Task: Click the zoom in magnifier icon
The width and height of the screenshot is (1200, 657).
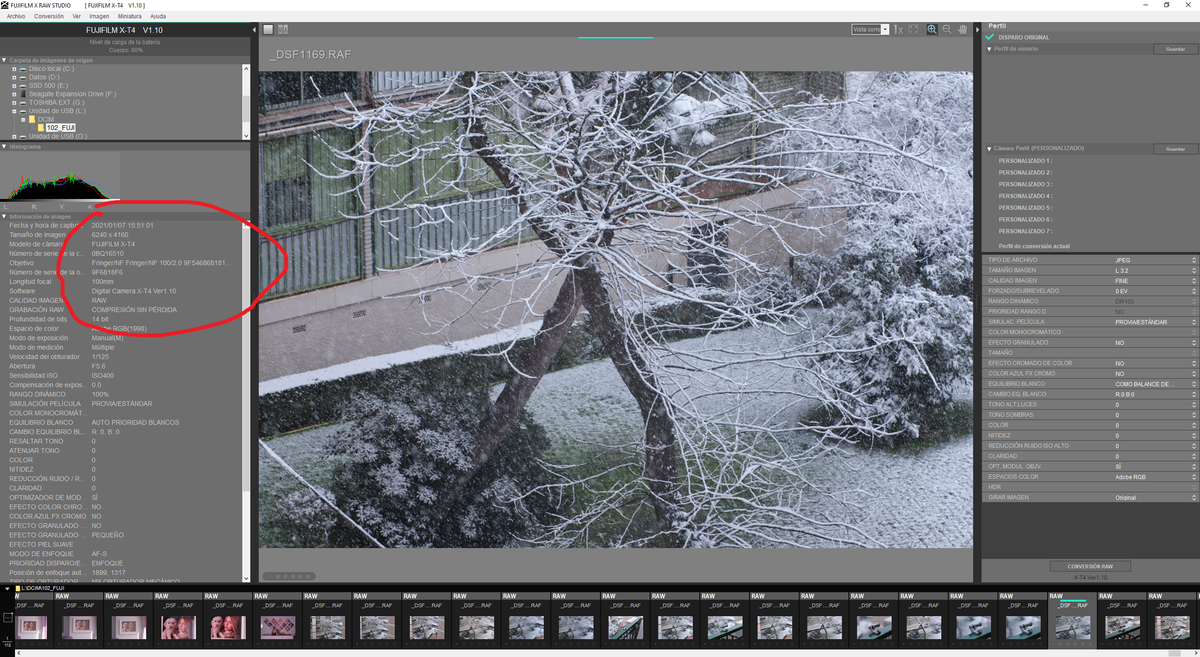Action: pyautogui.click(x=932, y=30)
